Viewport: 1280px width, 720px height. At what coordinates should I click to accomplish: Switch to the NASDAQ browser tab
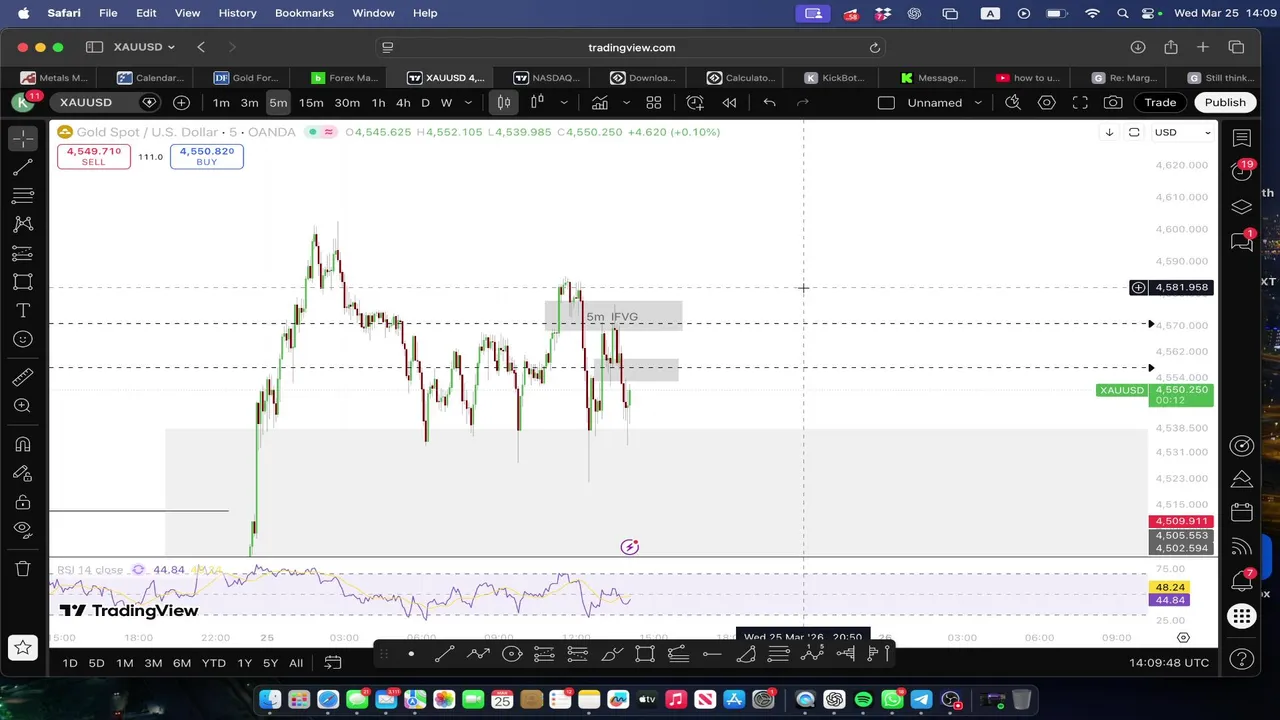click(546, 77)
